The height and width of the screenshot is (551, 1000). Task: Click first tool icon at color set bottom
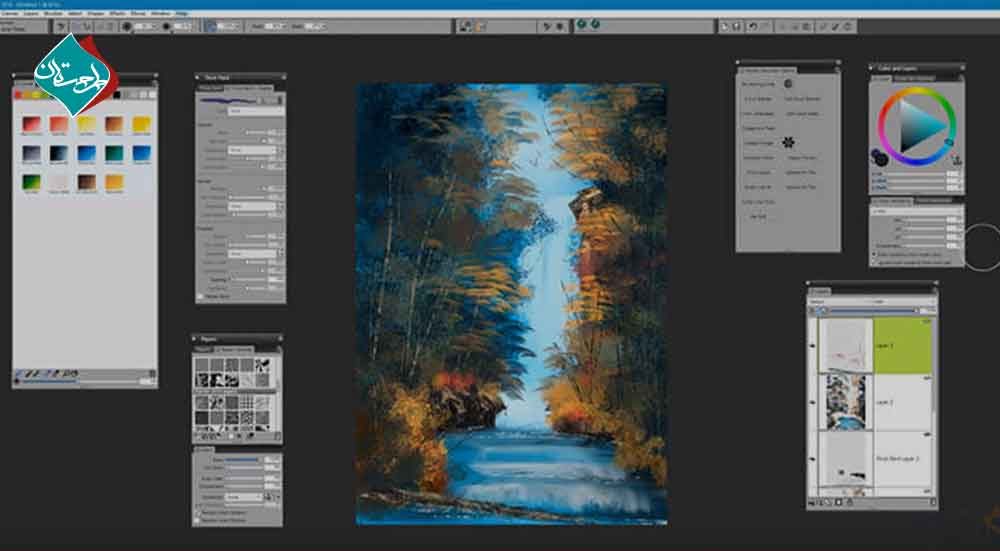(19, 373)
